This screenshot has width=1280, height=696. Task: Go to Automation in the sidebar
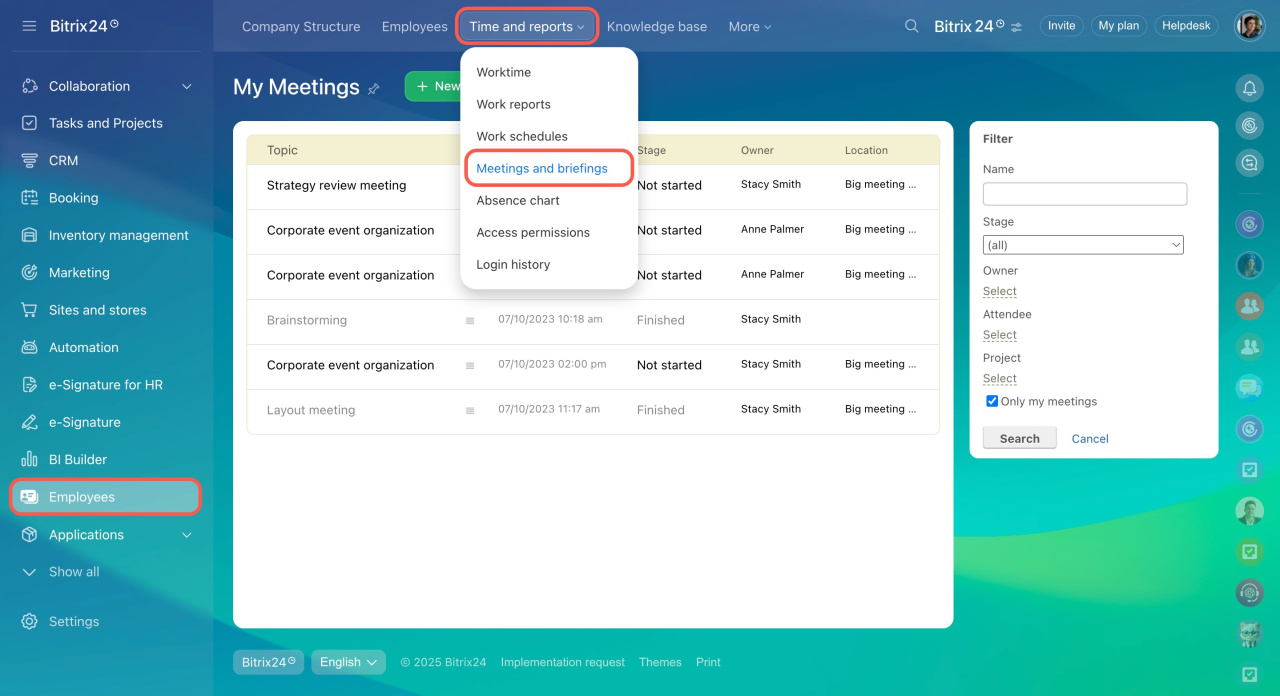pos(83,347)
